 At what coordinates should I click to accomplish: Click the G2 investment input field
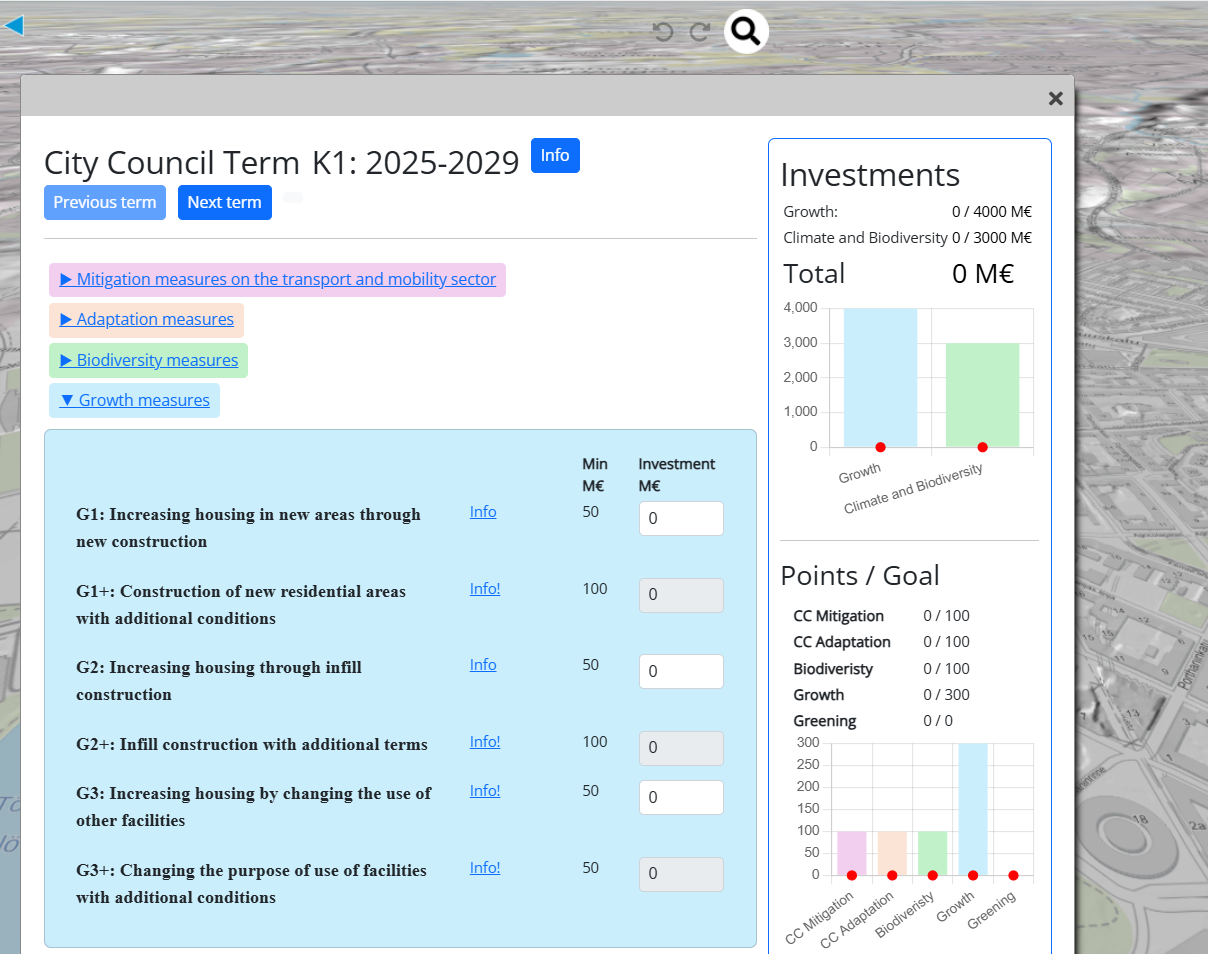(681, 672)
